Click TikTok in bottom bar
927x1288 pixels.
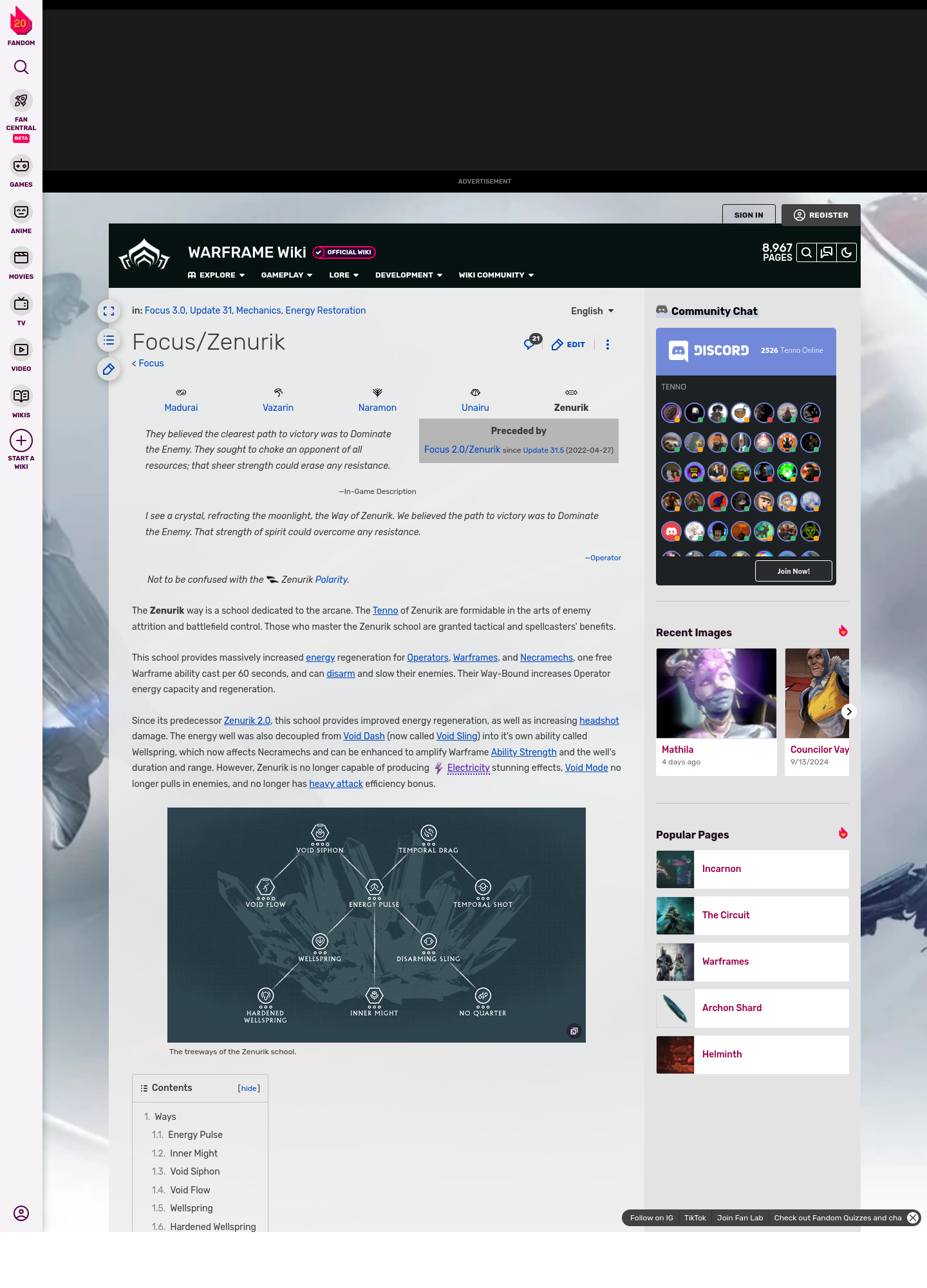pos(695,1218)
